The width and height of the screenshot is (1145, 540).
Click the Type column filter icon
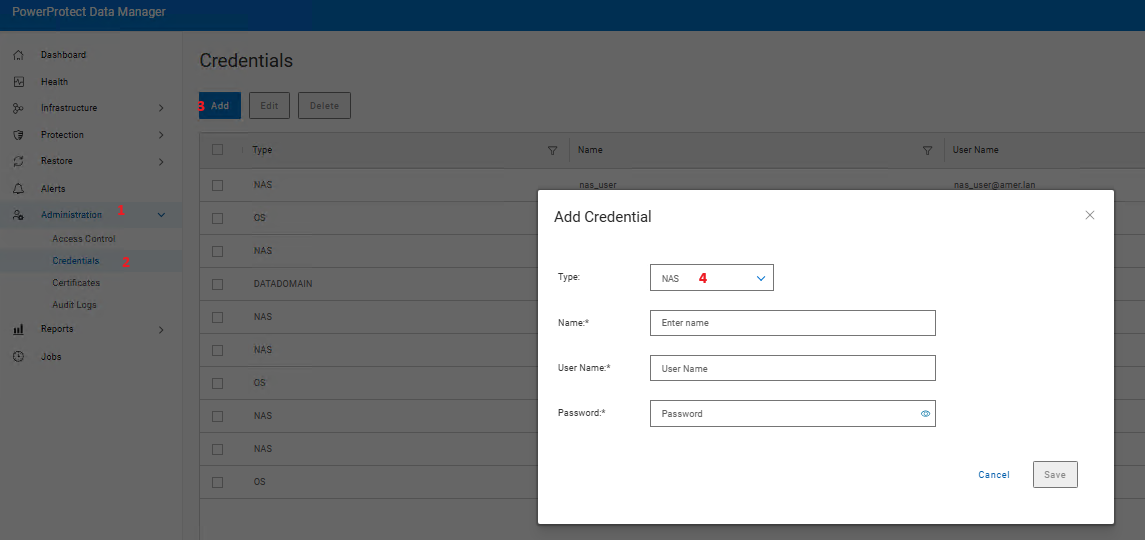(552, 150)
